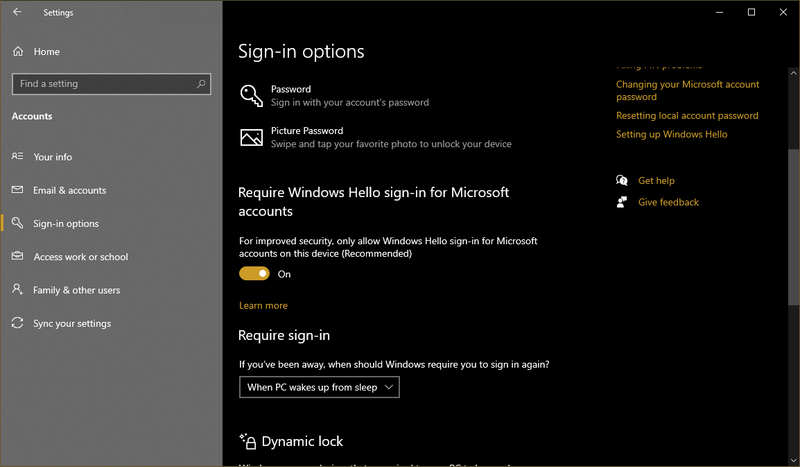
Task: Open Changing your Microsoft account password link
Action: [x=687, y=90]
